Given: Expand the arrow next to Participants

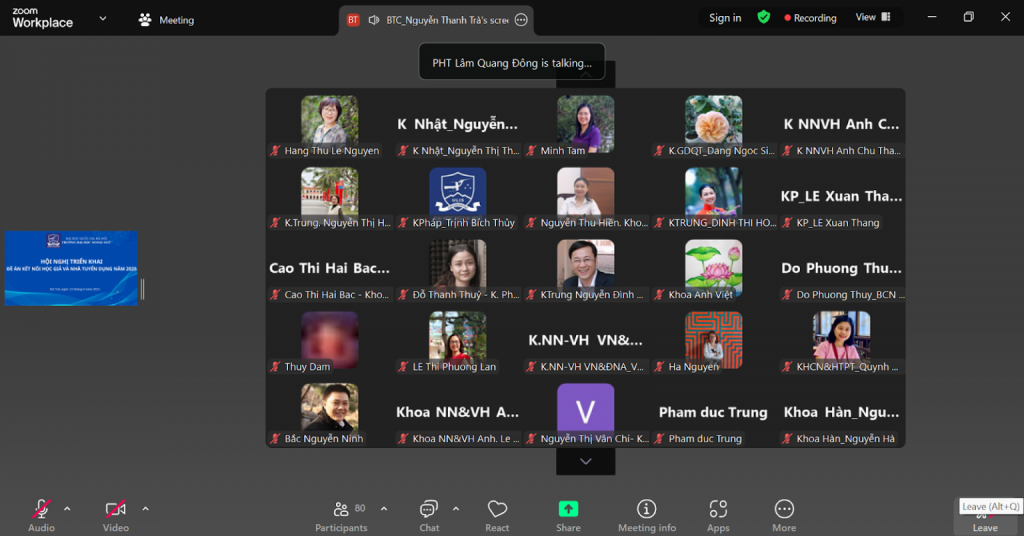Looking at the screenshot, I should pyautogui.click(x=384, y=508).
